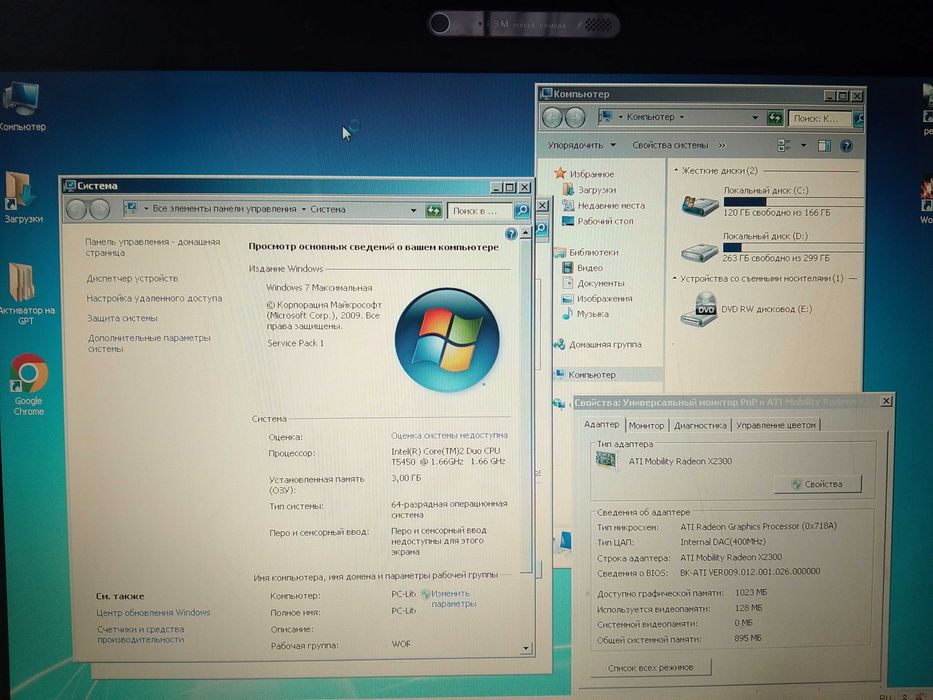This screenshot has height=700, width=933.
Task: Click scroll up arrow in Система window
Action: point(525,233)
